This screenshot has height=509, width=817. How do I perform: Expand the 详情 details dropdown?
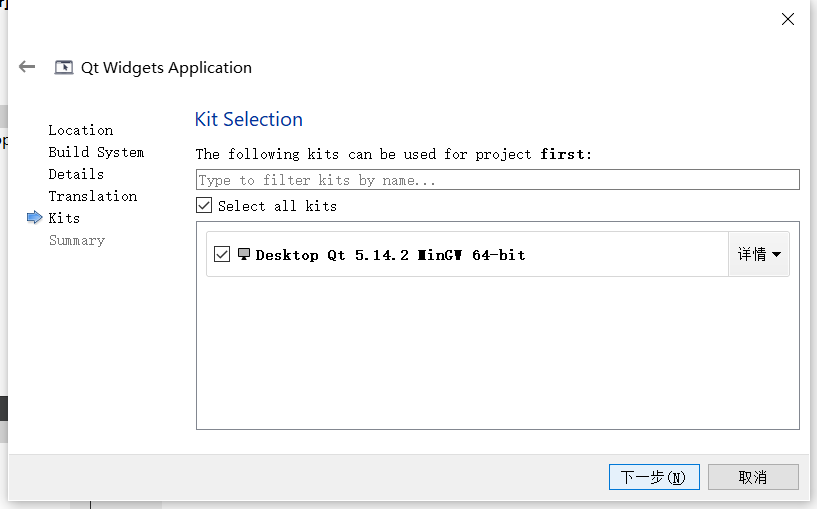(759, 254)
